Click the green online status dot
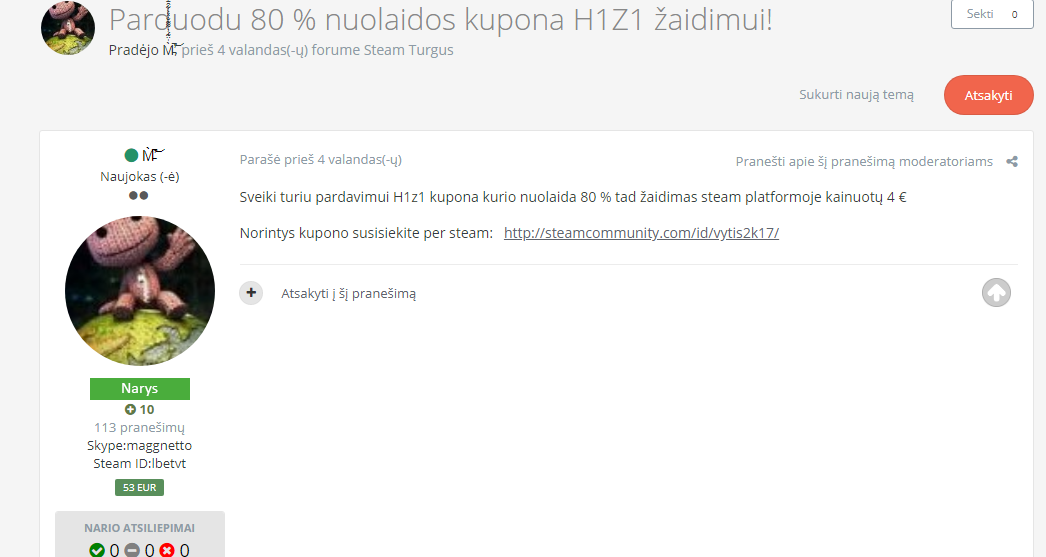Viewport: 1046px width, 557px height. point(131,155)
